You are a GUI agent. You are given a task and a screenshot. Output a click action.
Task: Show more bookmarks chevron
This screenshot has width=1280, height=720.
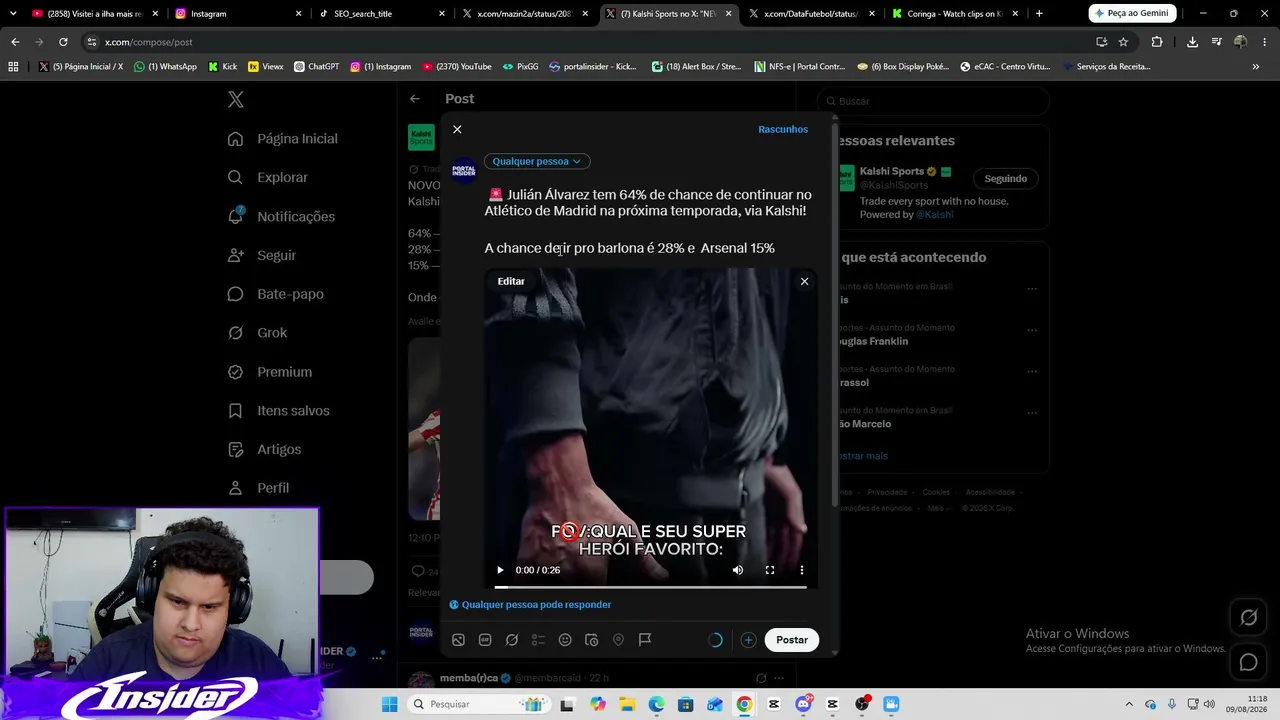coord(1256,67)
